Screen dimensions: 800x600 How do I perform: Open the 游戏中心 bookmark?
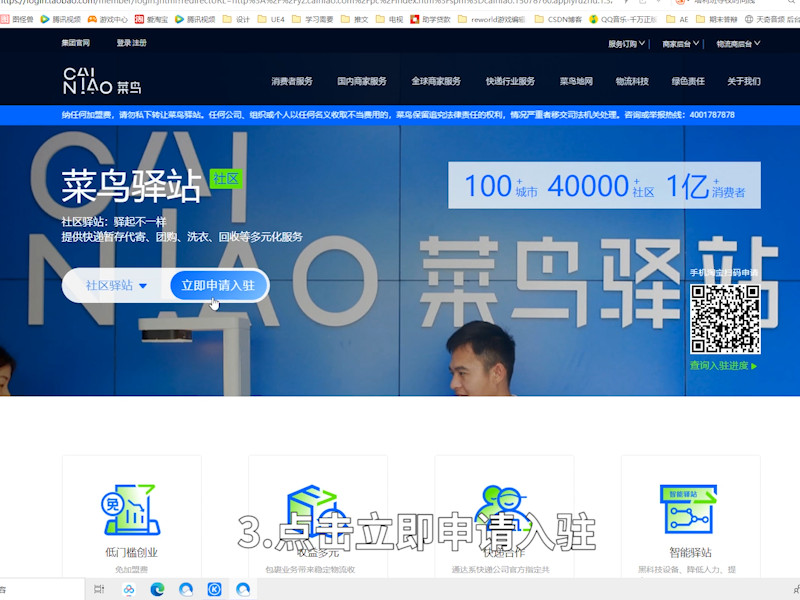pos(108,19)
